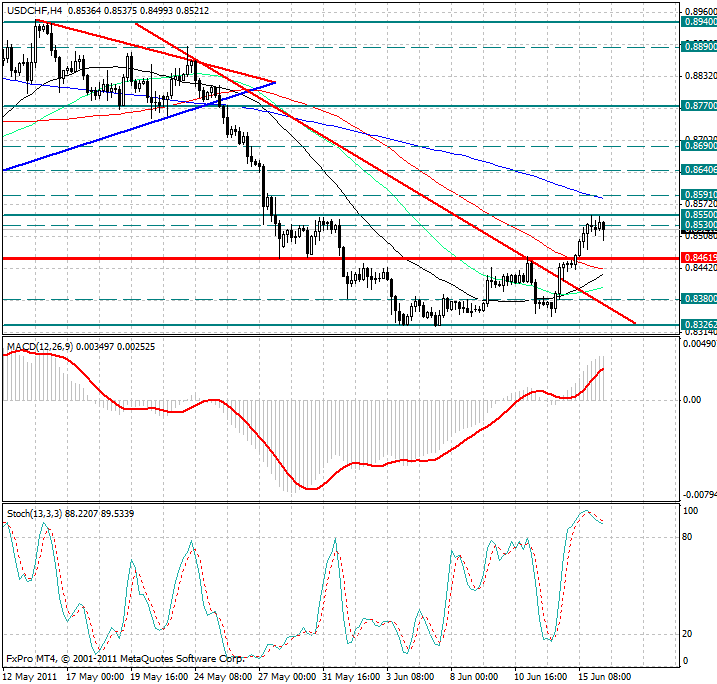This screenshot has height=684, width=717.
Task: Select the thick blue ascending trendline
Action: click(137, 127)
